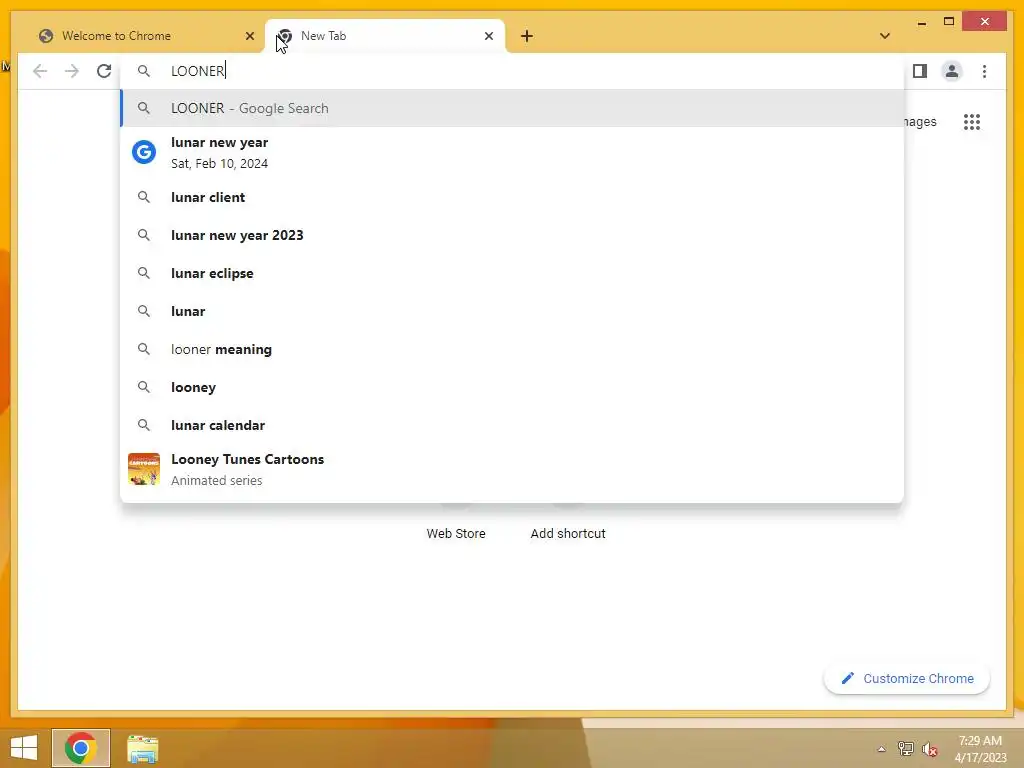Open Google apps grid icon
The image size is (1024, 768).
[972, 121]
